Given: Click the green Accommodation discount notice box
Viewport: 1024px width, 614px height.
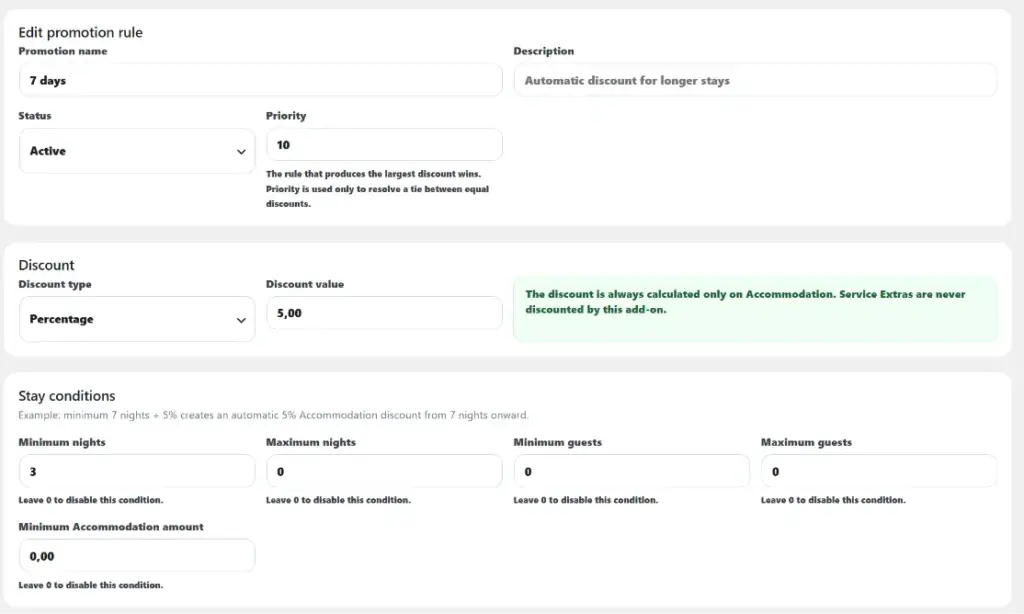Looking at the screenshot, I should click(755, 309).
